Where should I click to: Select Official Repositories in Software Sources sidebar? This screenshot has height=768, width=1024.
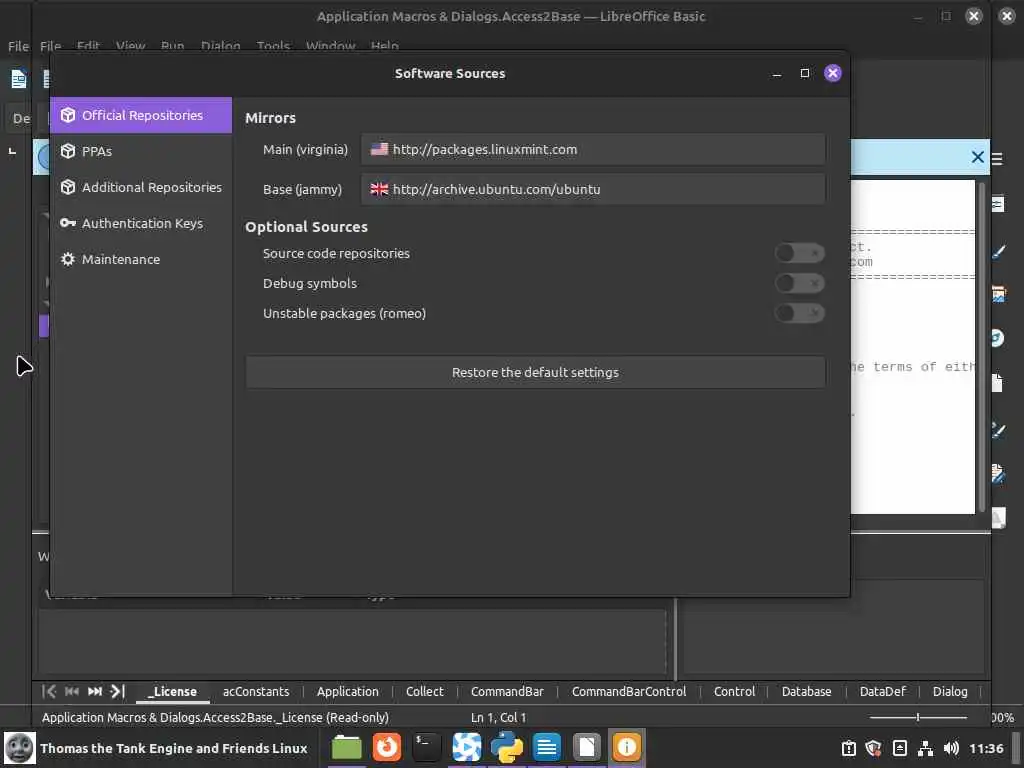(x=141, y=115)
